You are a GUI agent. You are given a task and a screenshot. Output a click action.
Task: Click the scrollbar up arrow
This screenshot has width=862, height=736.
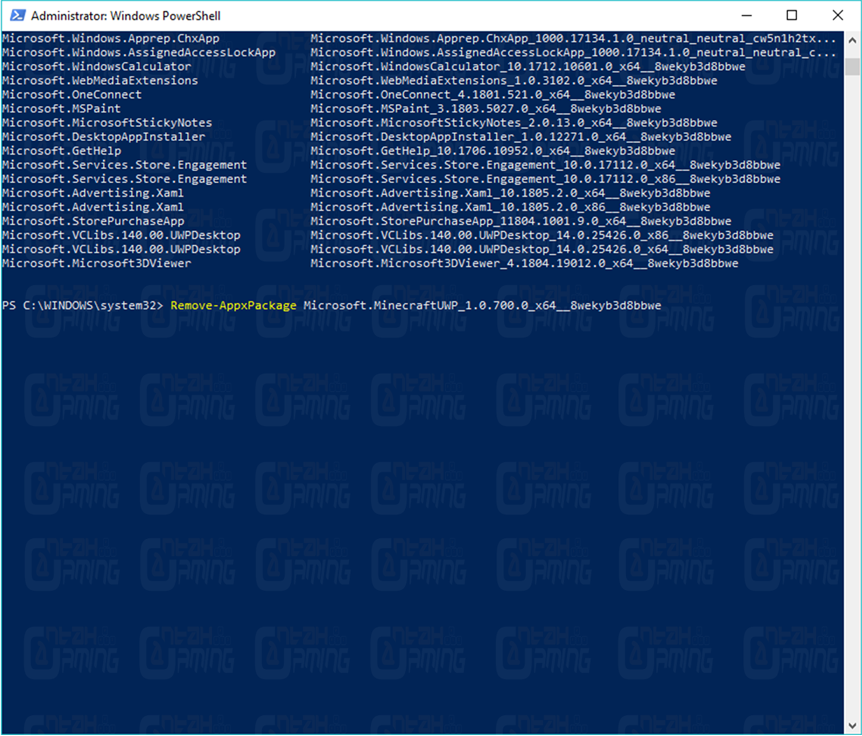(x=852, y=40)
